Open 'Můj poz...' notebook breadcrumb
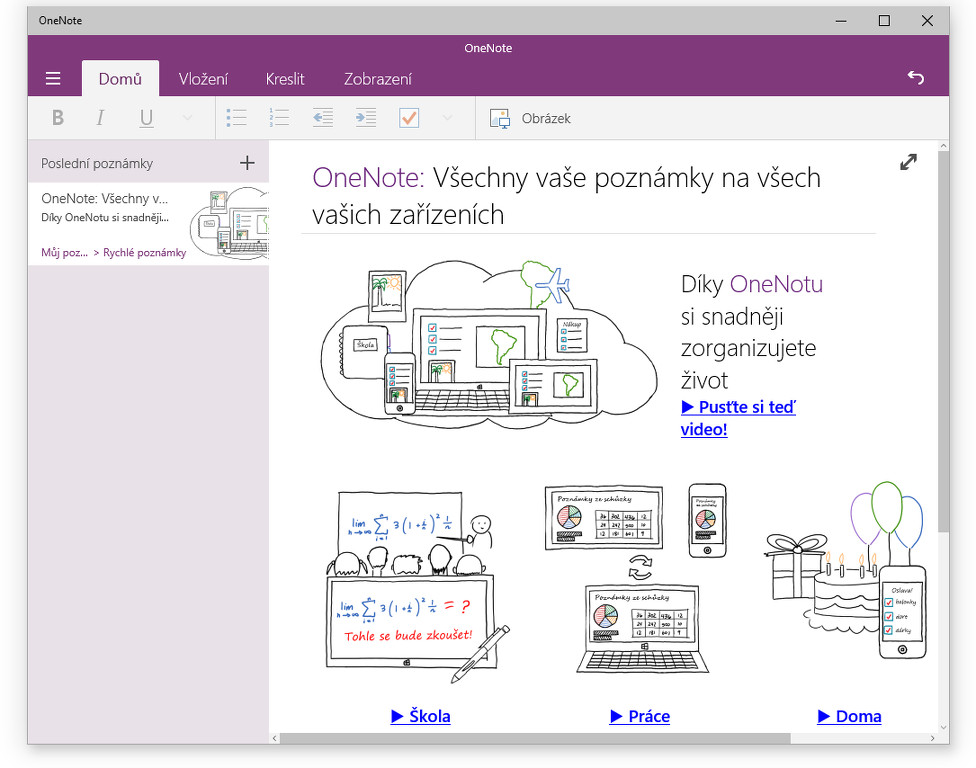This screenshot has height=768, width=976. click(64, 253)
